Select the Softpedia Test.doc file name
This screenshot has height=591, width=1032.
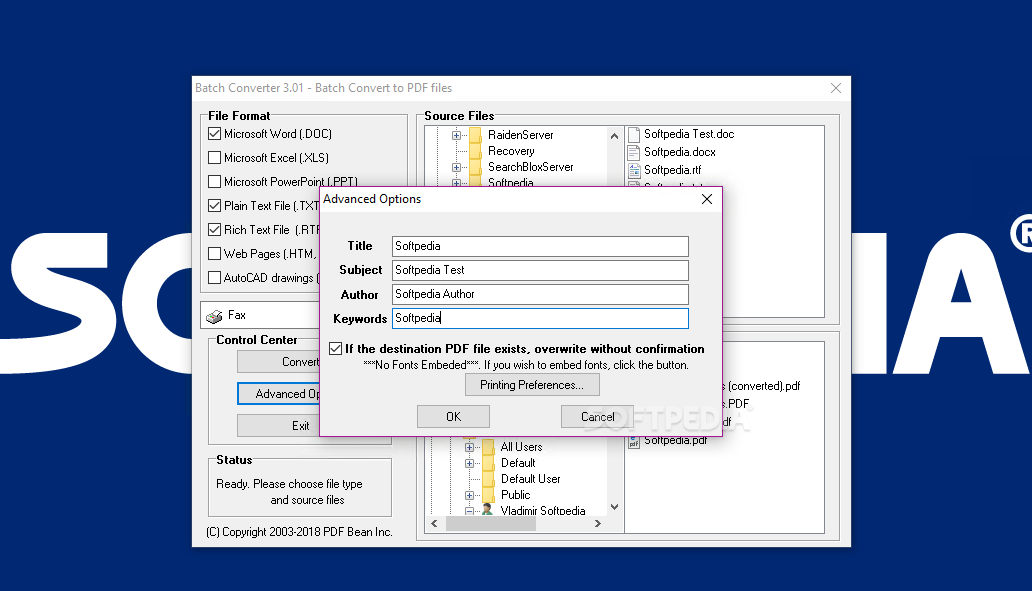(x=689, y=134)
